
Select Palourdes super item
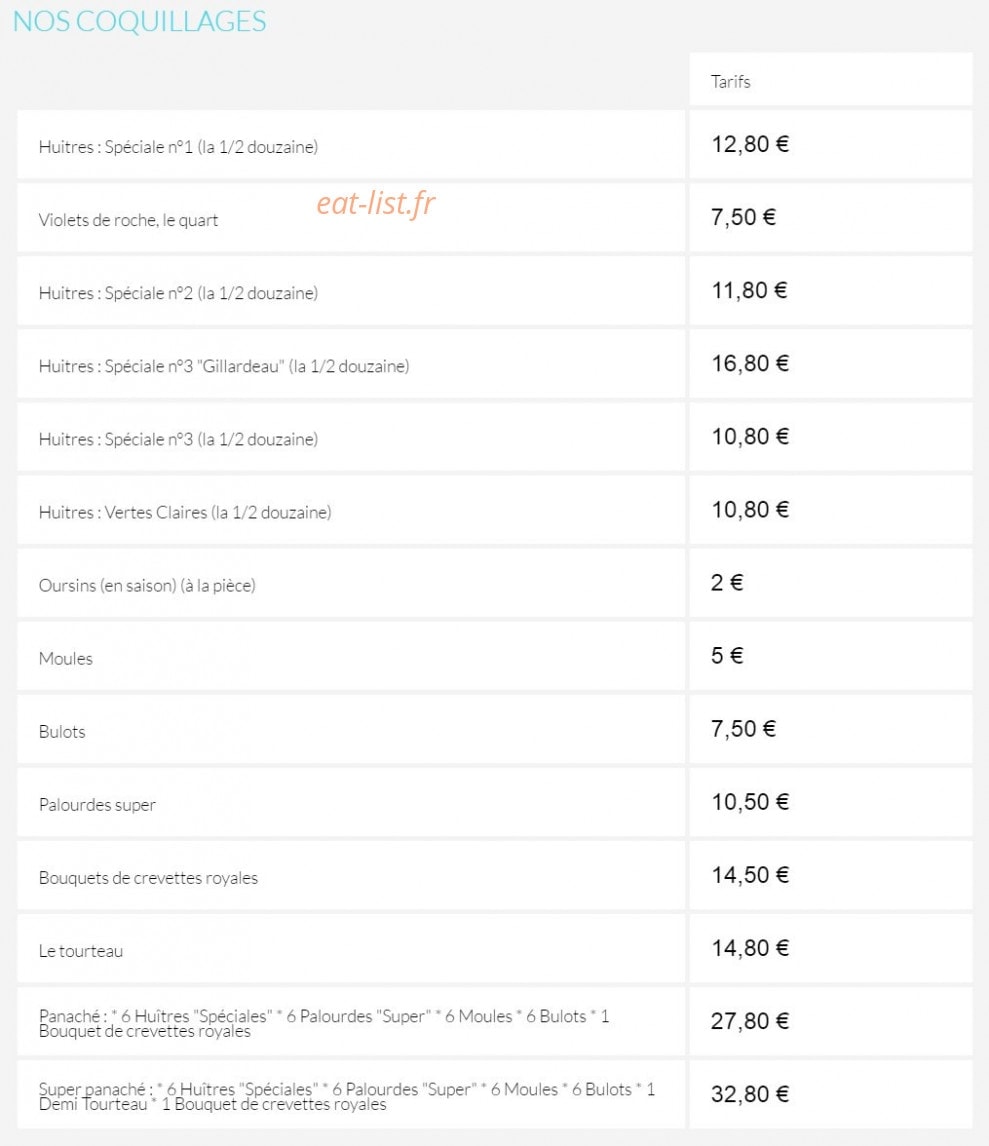point(97,805)
